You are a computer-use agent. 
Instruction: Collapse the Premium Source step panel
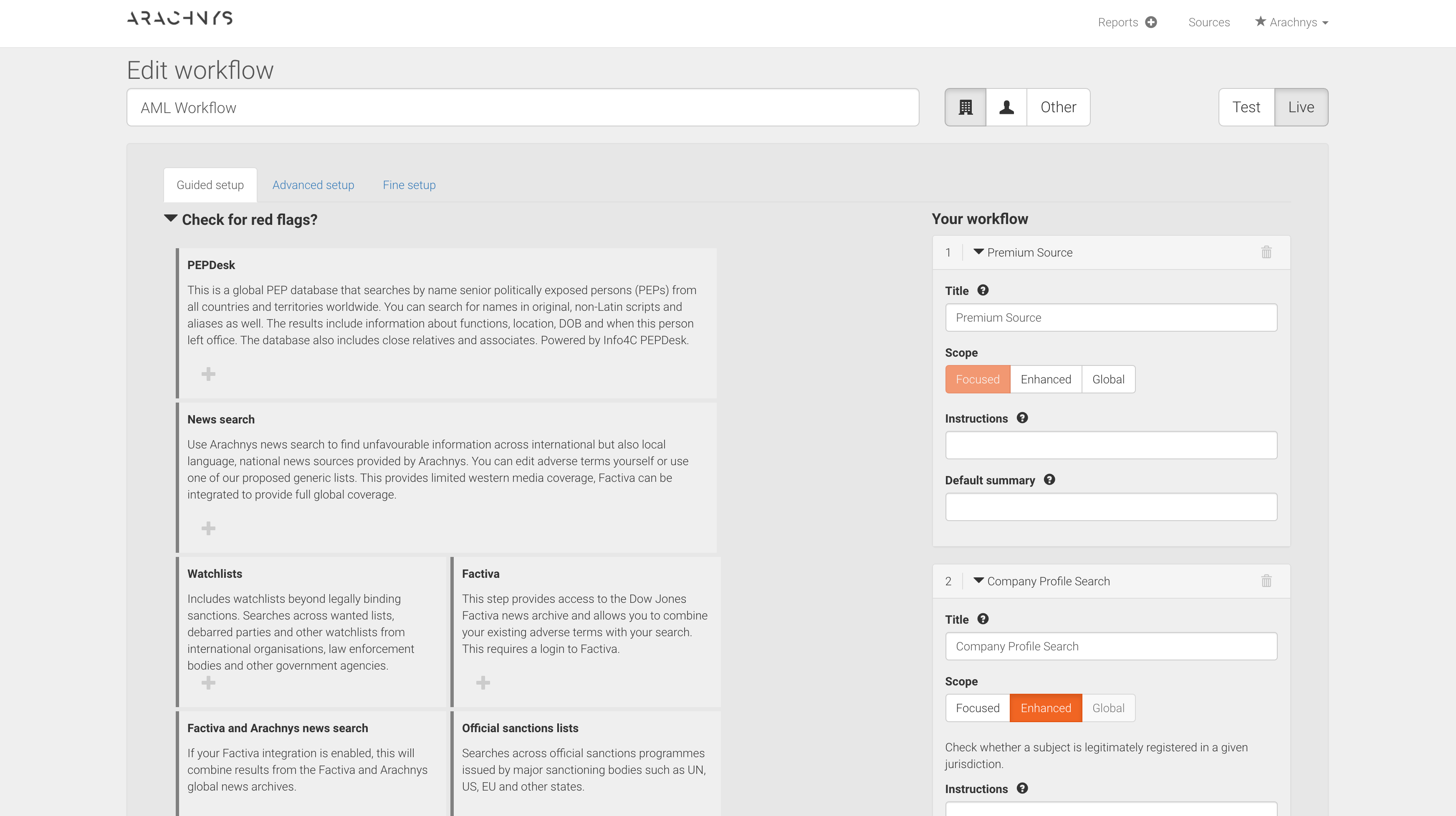[x=978, y=252]
